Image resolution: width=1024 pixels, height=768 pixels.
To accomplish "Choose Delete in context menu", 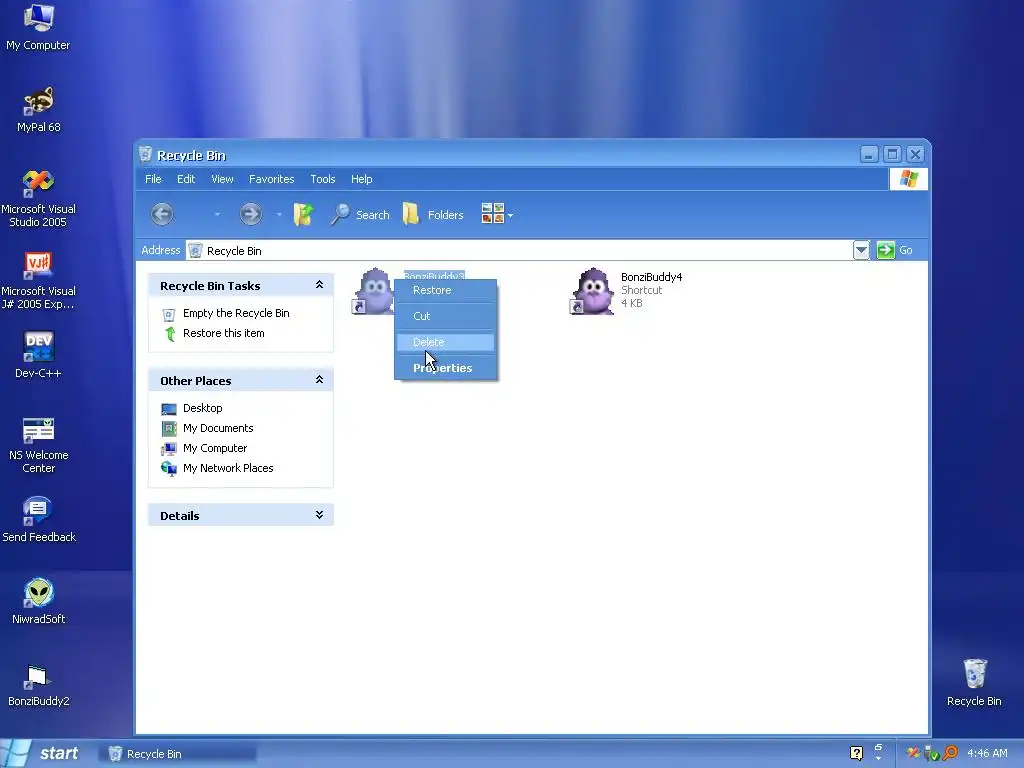I will [445, 342].
